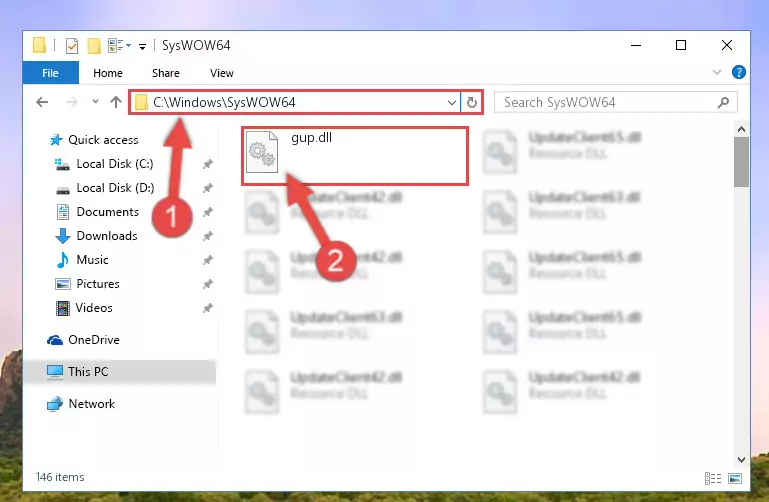
Task: Open Downloads in sidebar
Action: (x=107, y=236)
